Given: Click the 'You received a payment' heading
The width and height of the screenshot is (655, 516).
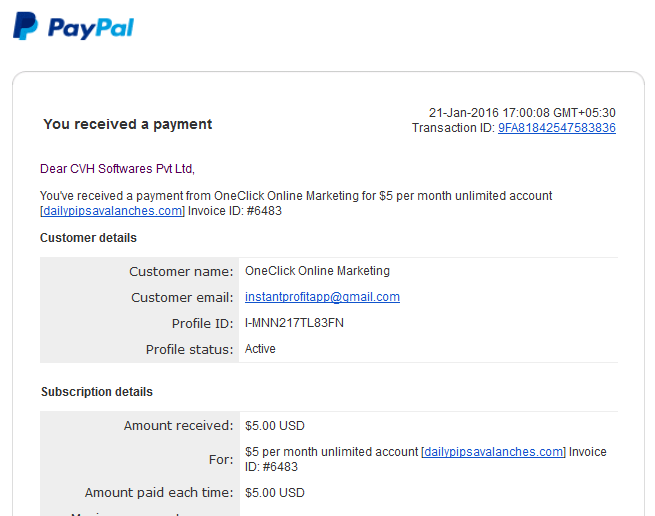Looking at the screenshot, I should coord(128,124).
